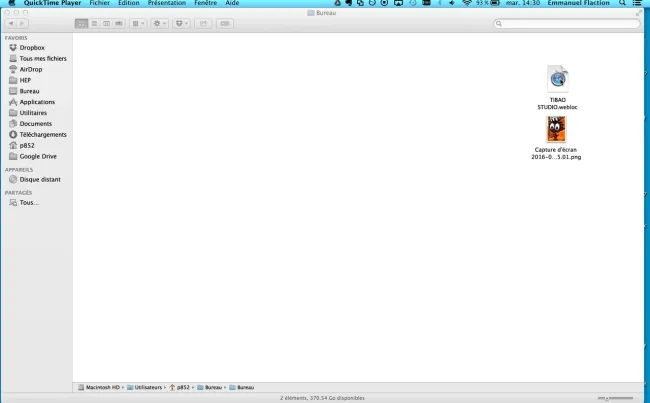Open the Apple menu
Image resolution: width=650 pixels, height=403 pixels.
(12, 3)
